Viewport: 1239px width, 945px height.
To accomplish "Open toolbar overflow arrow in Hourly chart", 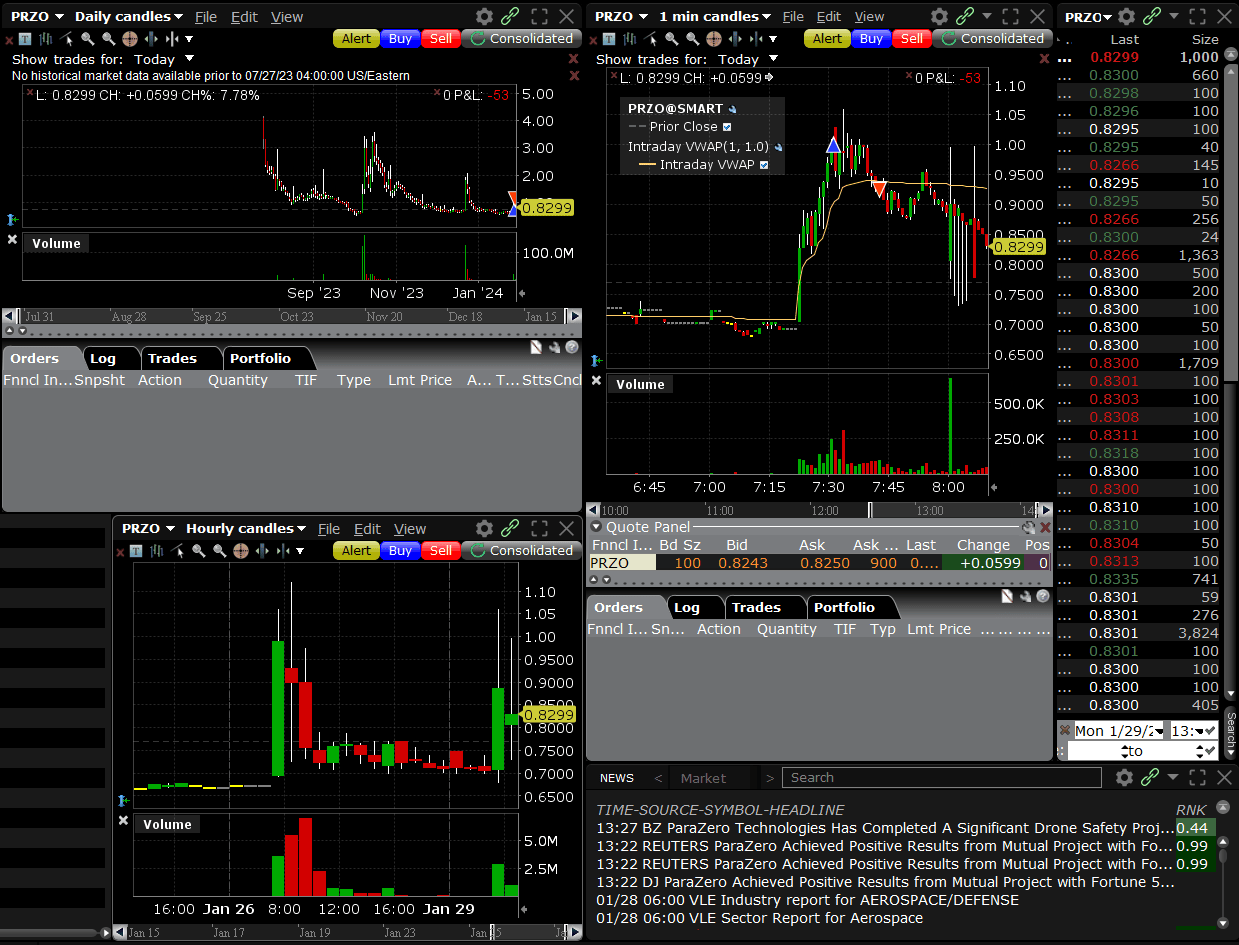I will pyautogui.click(x=301, y=551).
